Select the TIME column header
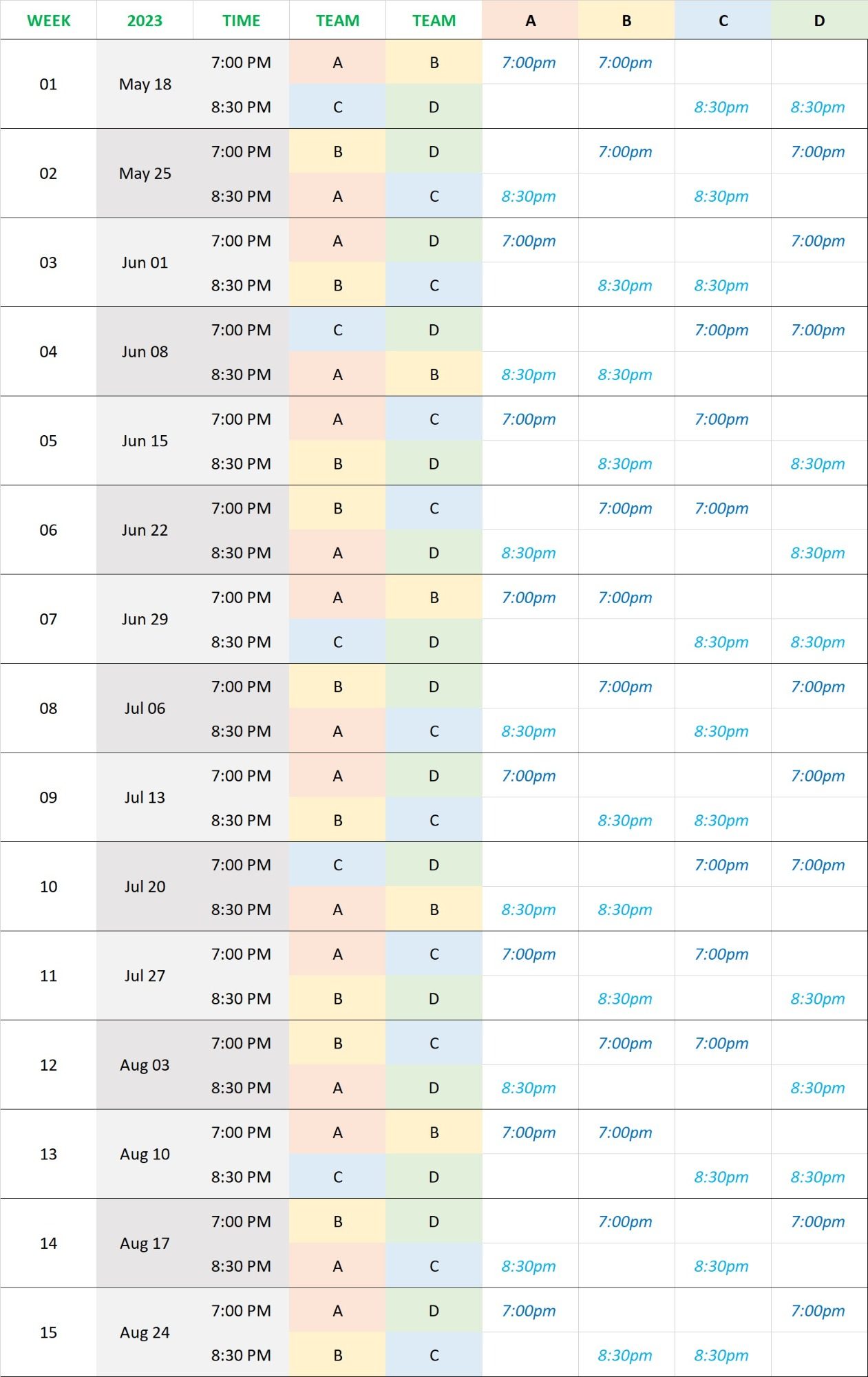 241,20
